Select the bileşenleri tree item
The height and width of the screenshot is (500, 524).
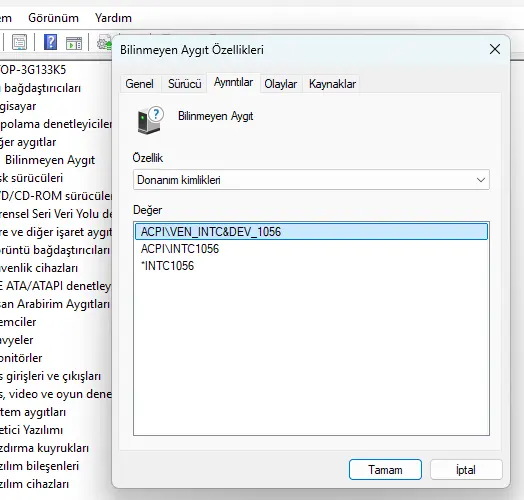(39, 466)
